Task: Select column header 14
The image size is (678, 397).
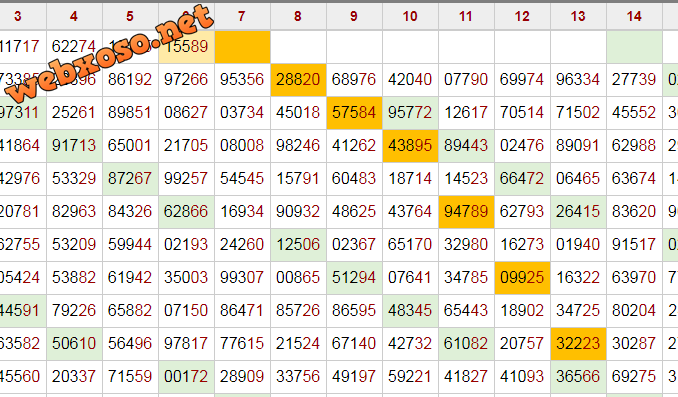Action: tap(634, 16)
